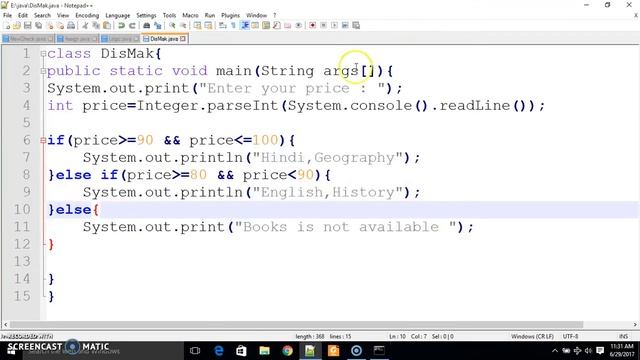Open Find with the binoculars icon

click(x=147, y=25)
